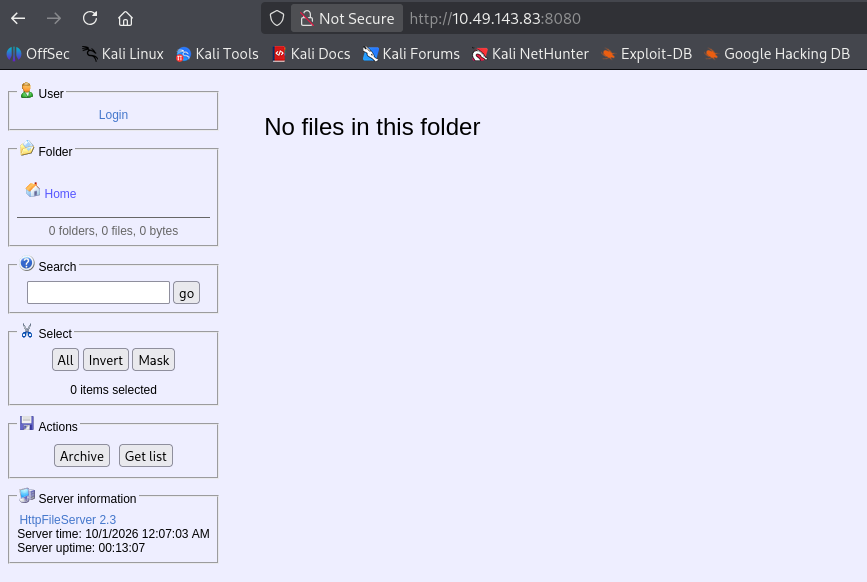Viewport: 867px width, 582px height.
Task: Open the Kali Tools bookmark
Action: pyautogui.click(x=217, y=54)
